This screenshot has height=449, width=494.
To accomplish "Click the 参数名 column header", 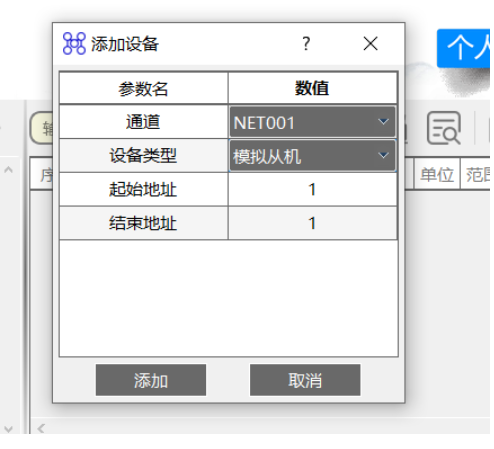I will 143,88.
